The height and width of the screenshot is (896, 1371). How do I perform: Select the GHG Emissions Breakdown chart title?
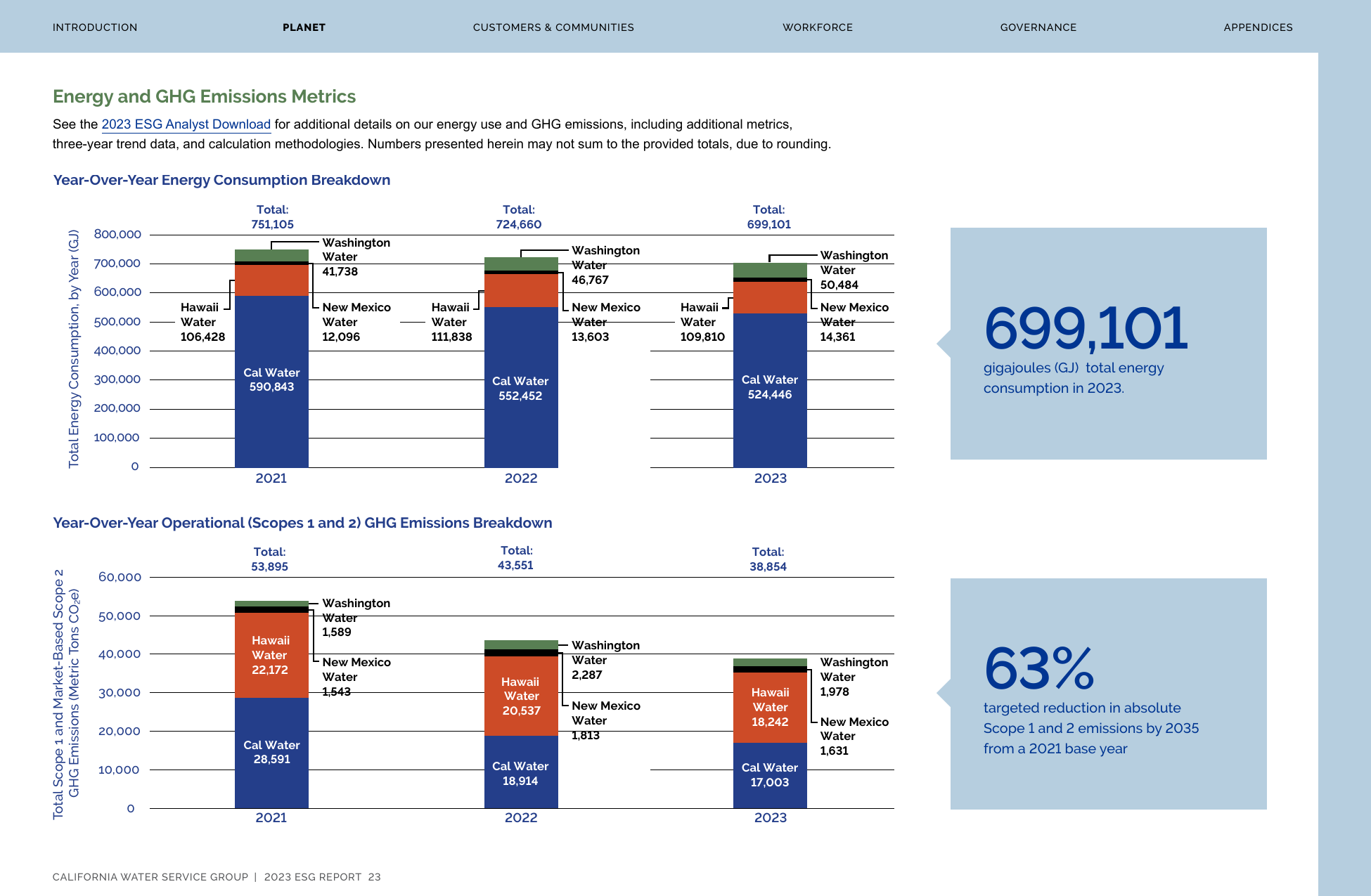pos(302,523)
